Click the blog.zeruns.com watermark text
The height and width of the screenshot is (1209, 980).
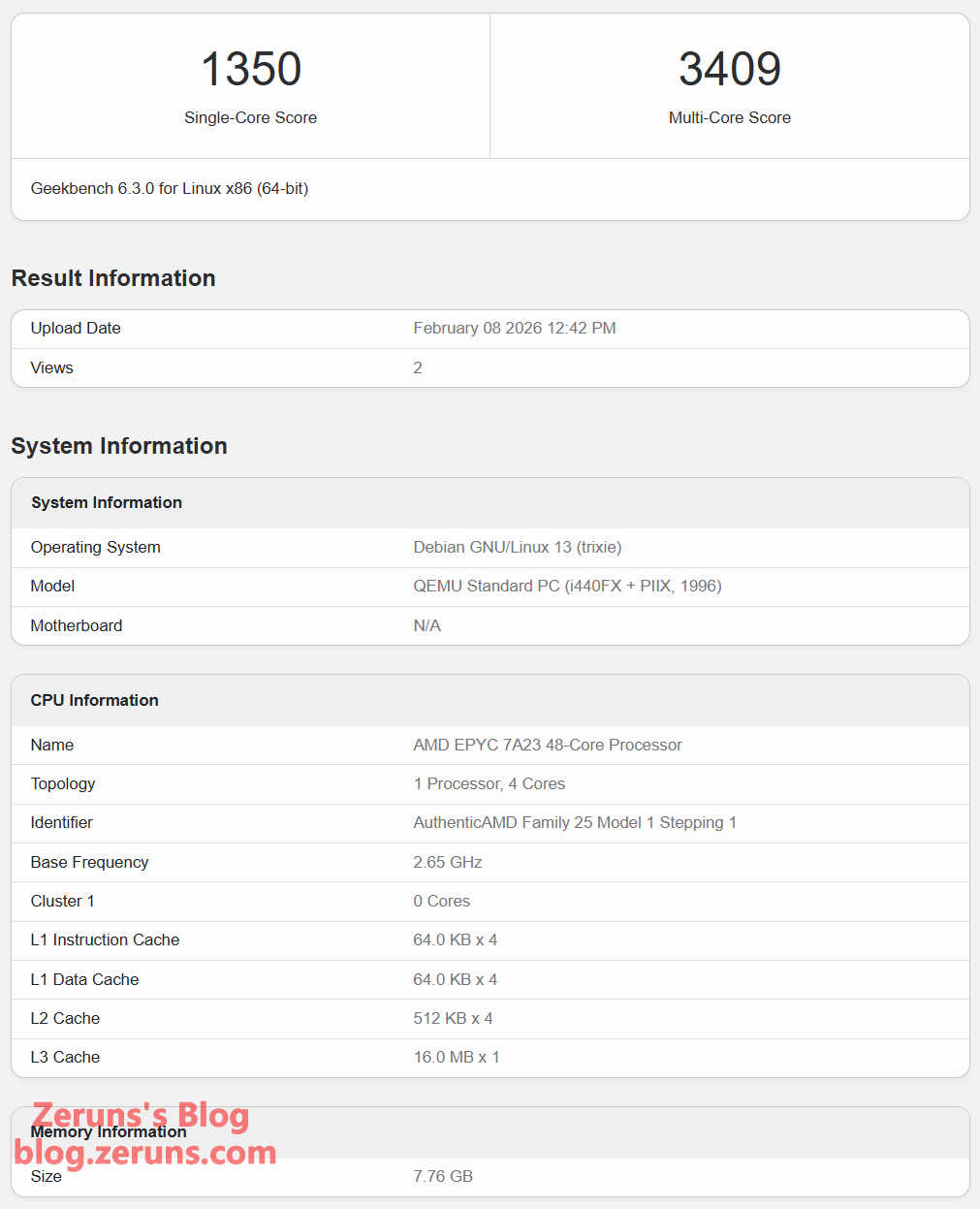145,1153
